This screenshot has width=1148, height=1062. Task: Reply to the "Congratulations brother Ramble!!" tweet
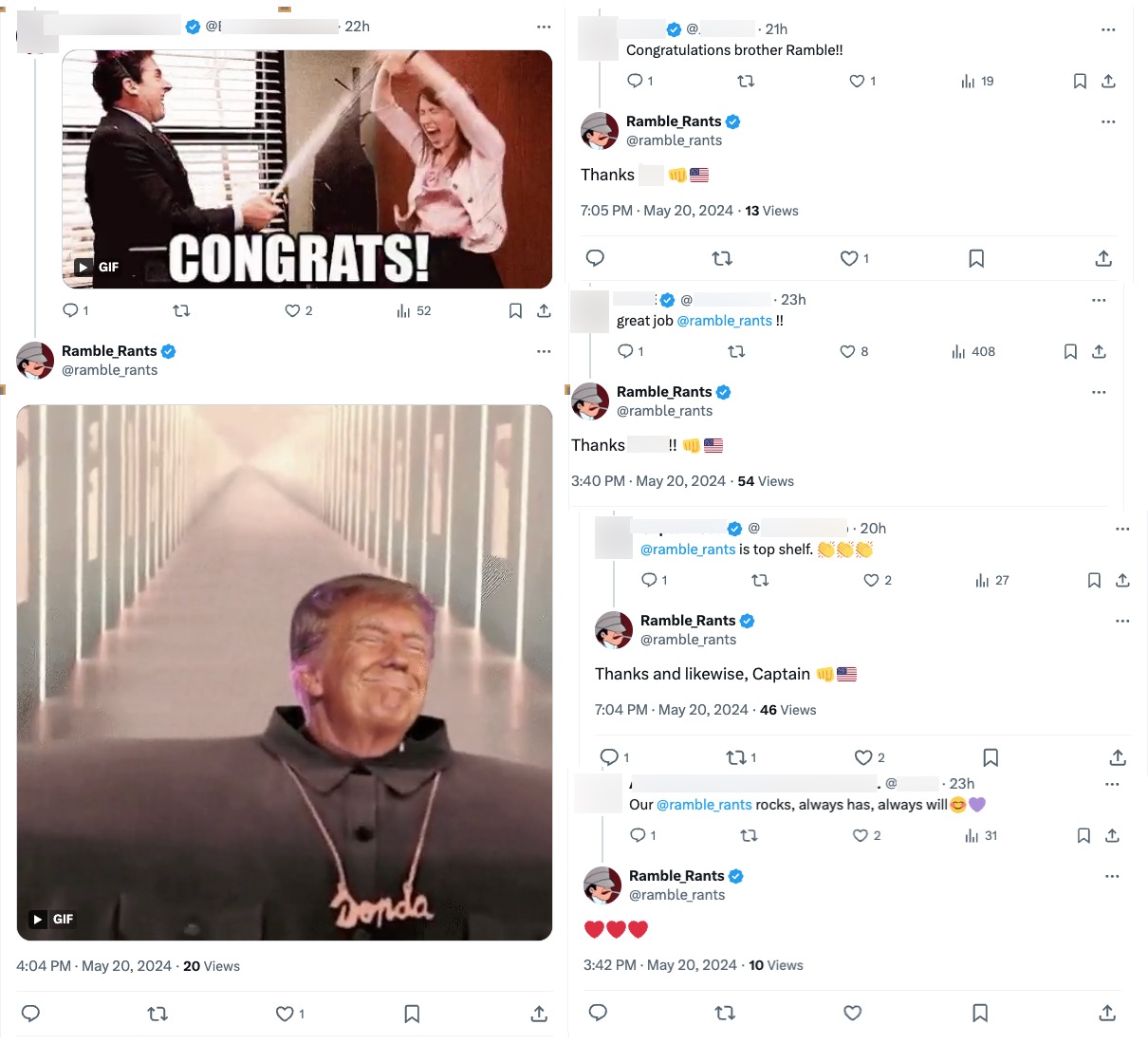(637, 81)
